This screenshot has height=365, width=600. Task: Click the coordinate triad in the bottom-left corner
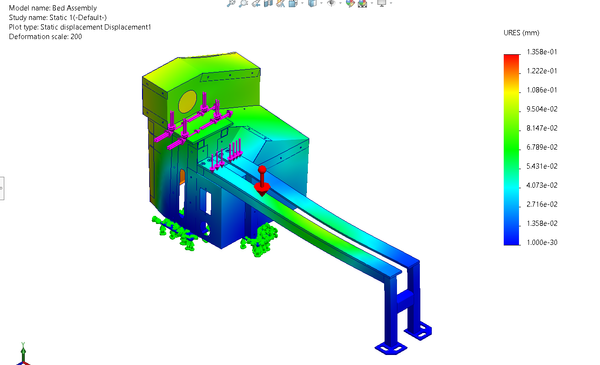coord(23,354)
